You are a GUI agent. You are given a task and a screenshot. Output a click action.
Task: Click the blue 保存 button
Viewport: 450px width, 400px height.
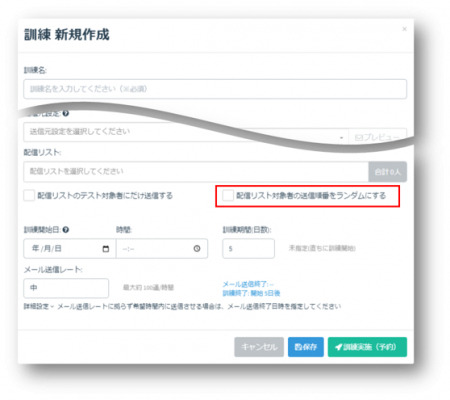coord(306,347)
